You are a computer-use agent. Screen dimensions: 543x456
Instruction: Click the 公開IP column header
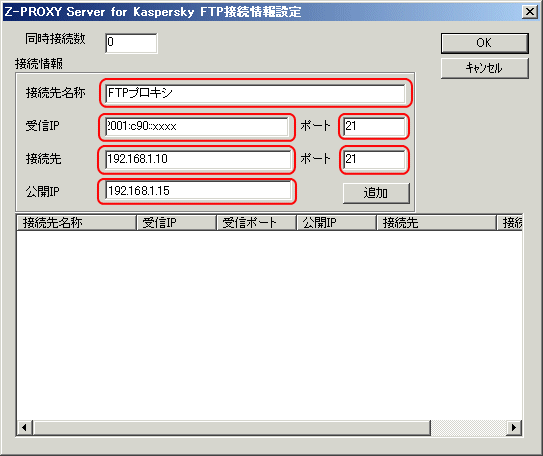point(336,223)
